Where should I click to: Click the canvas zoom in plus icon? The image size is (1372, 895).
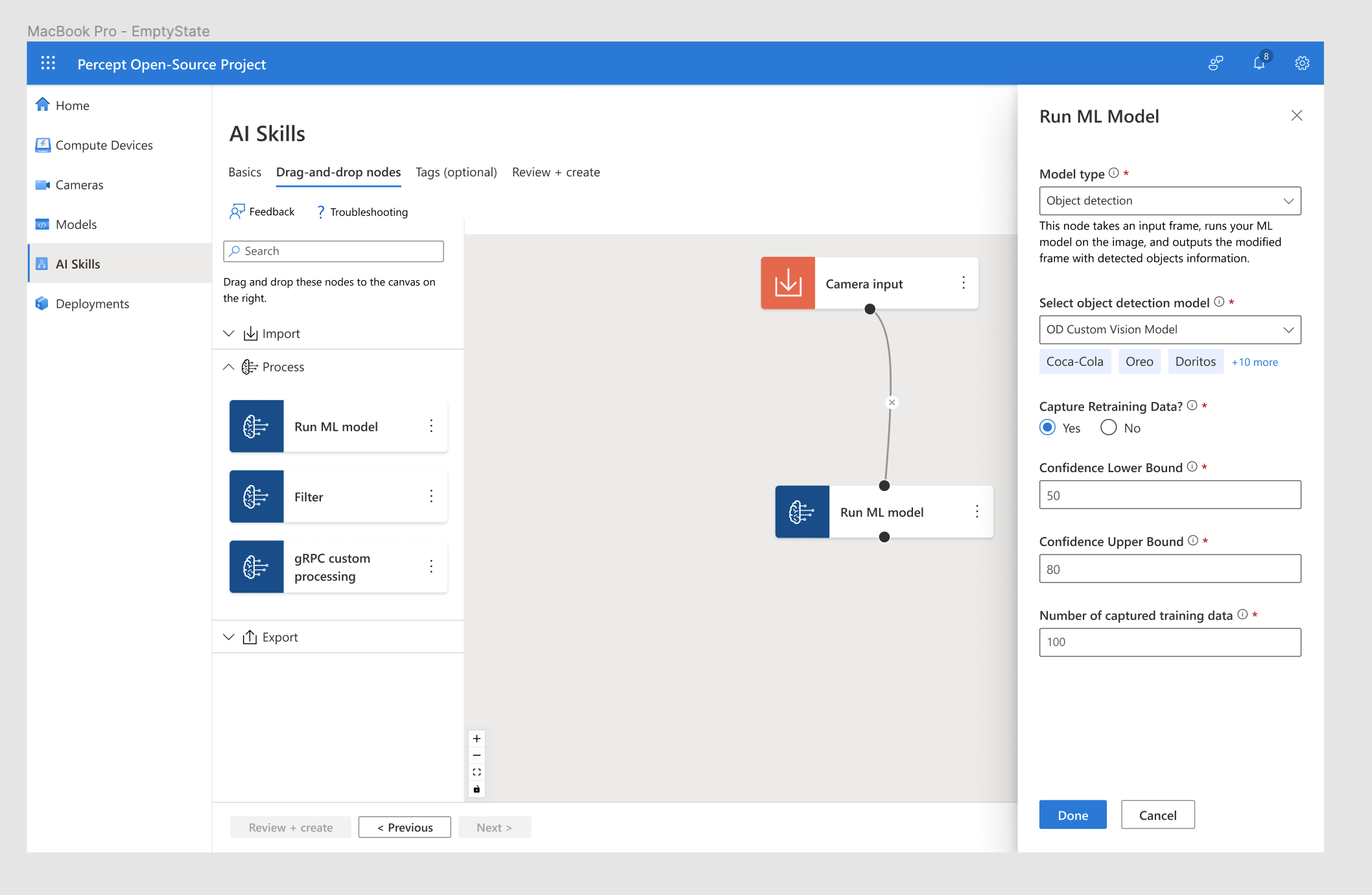pos(477,739)
